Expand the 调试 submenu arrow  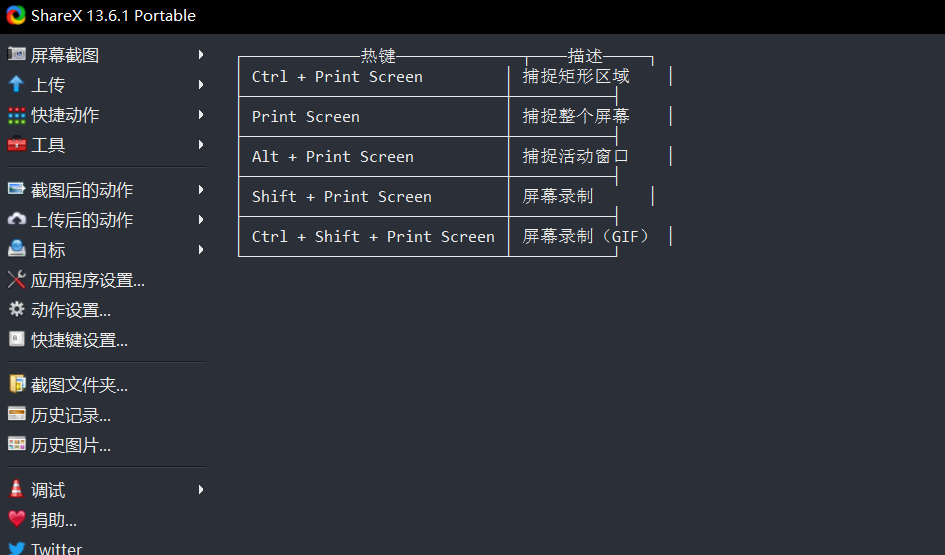[201, 490]
